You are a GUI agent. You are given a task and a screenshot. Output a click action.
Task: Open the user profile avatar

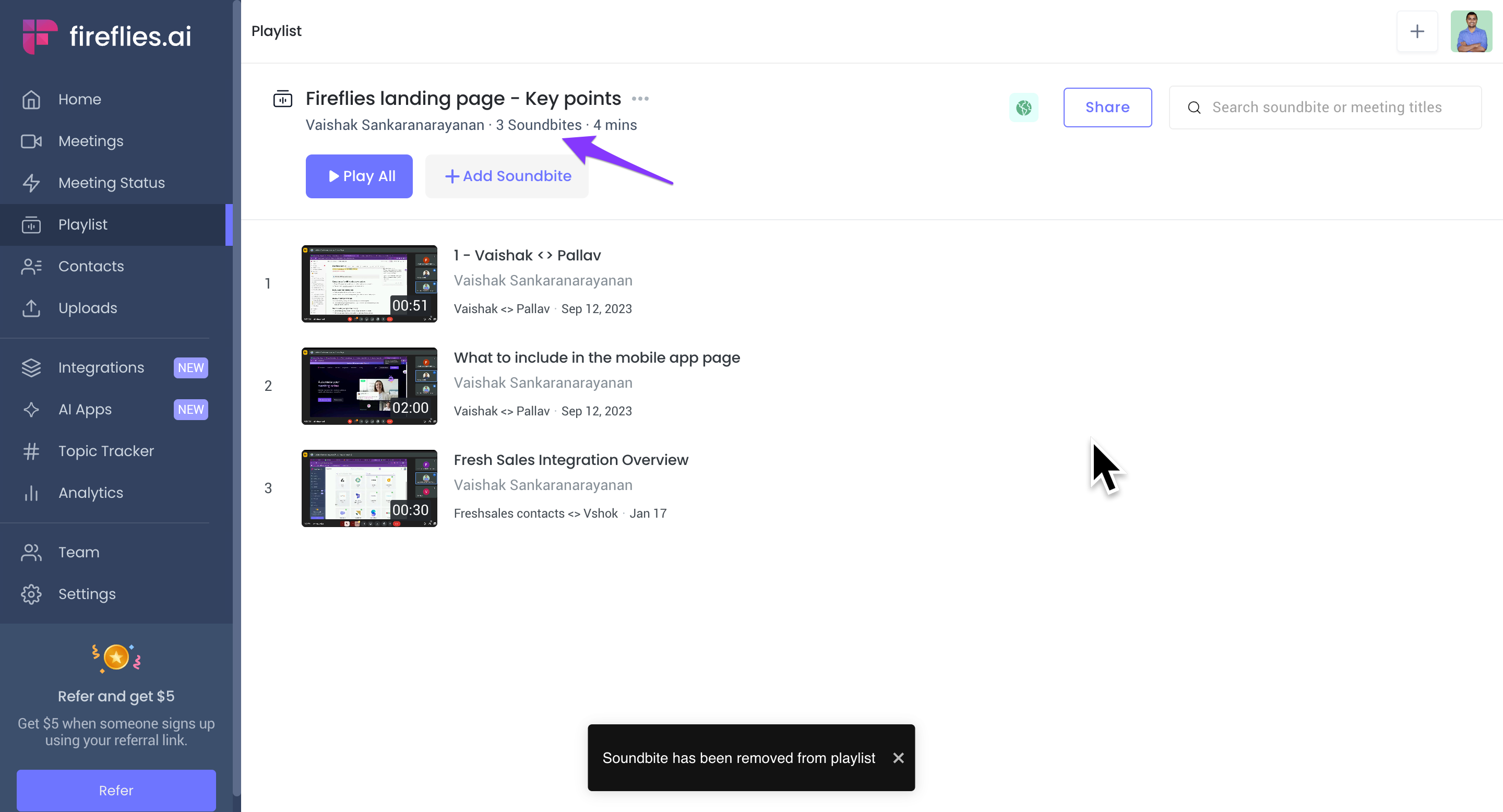1471,31
